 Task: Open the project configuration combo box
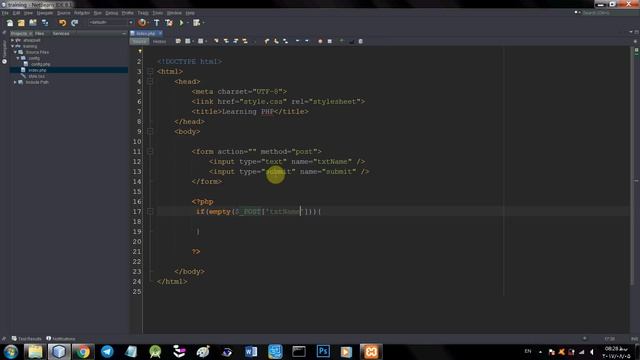110,22
